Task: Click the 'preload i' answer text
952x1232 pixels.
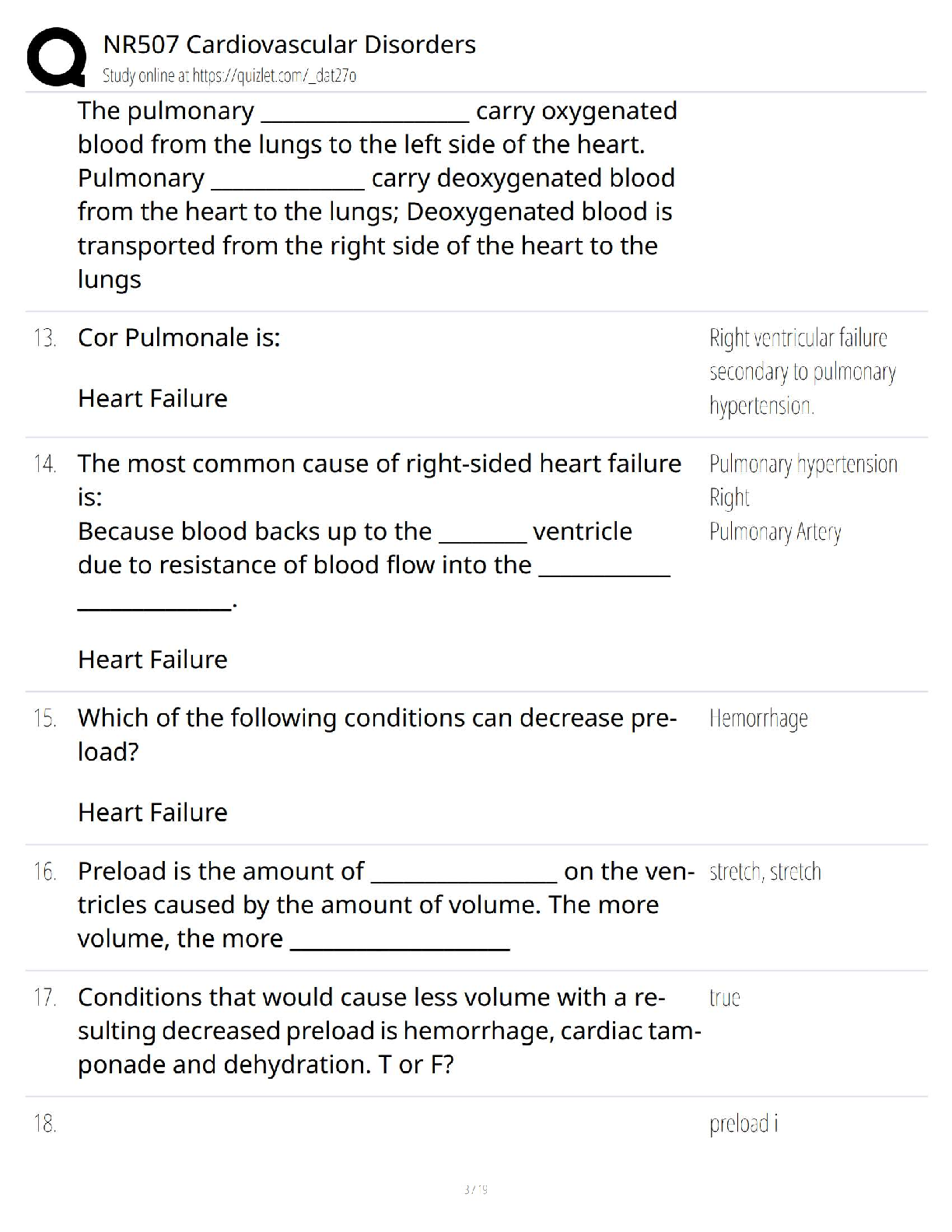Action: point(744,1124)
